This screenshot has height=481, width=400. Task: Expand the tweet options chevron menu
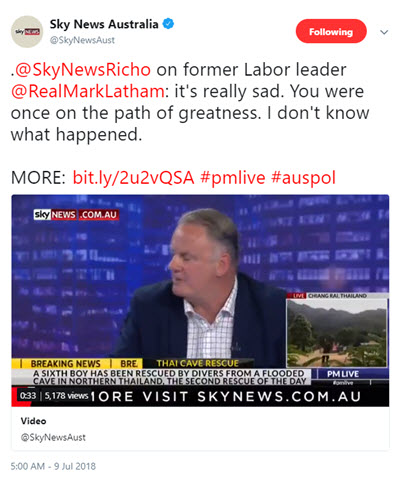click(x=384, y=32)
